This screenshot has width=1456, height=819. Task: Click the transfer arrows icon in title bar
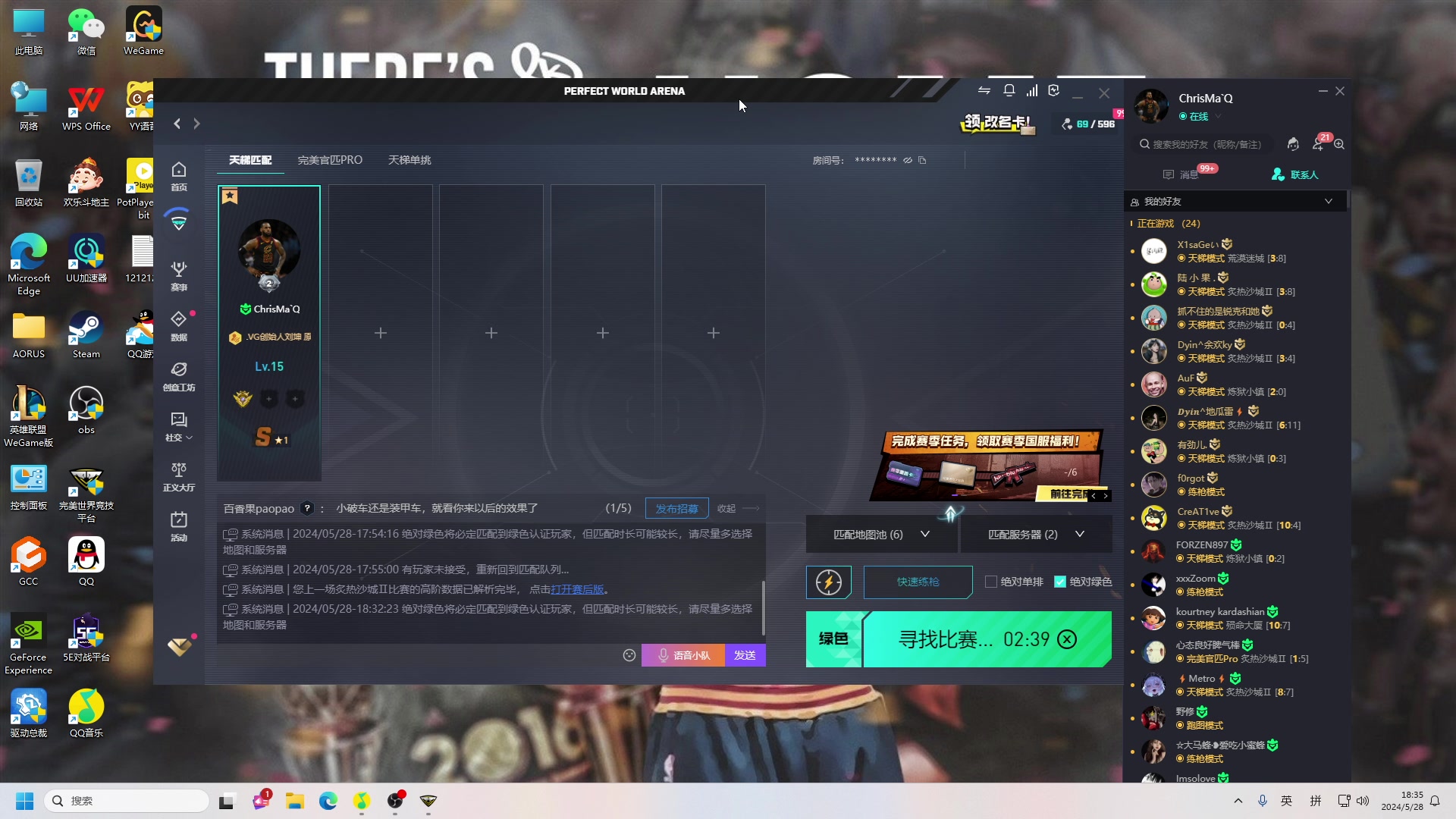click(984, 90)
